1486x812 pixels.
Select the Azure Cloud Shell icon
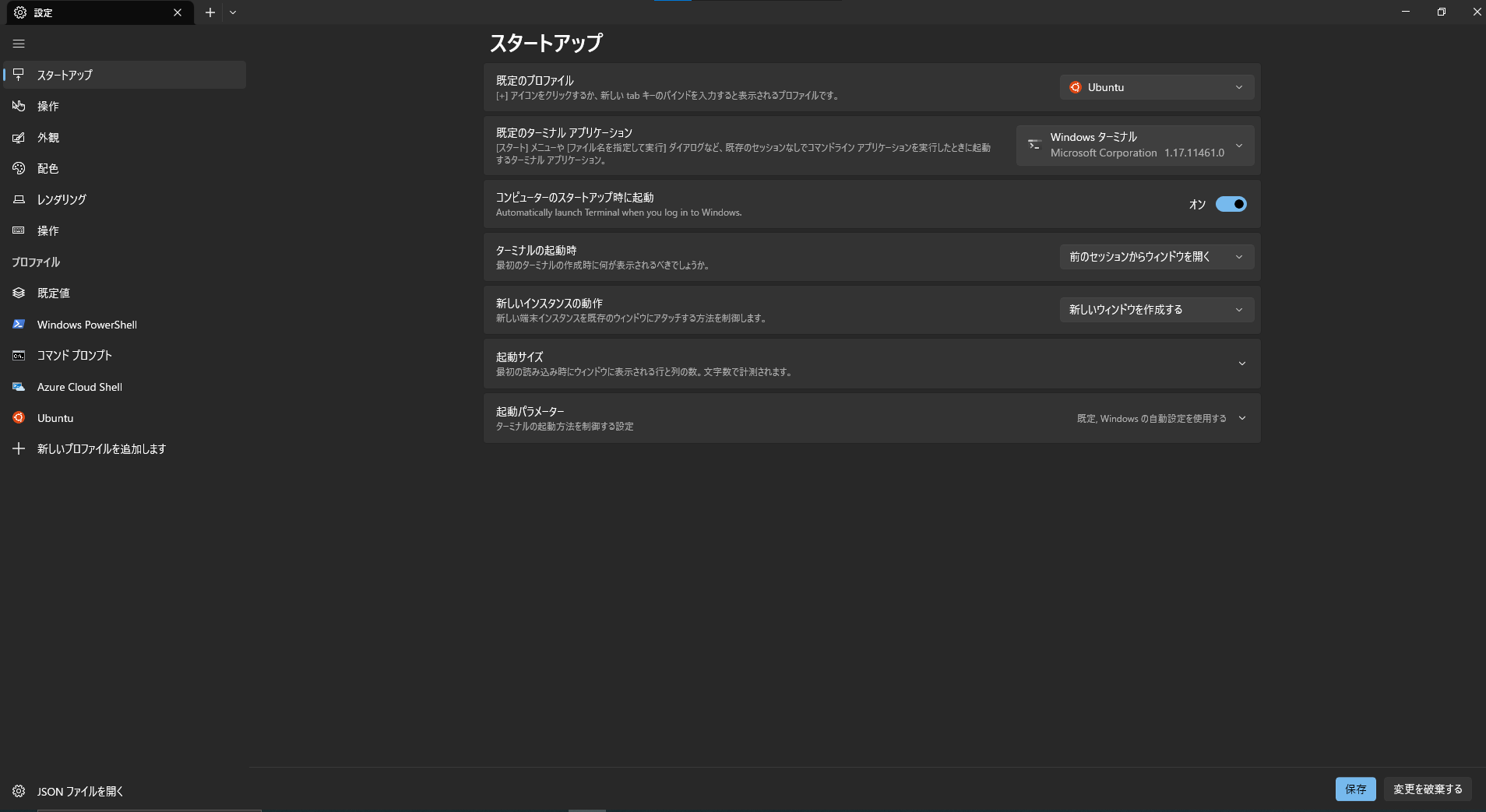coord(19,386)
